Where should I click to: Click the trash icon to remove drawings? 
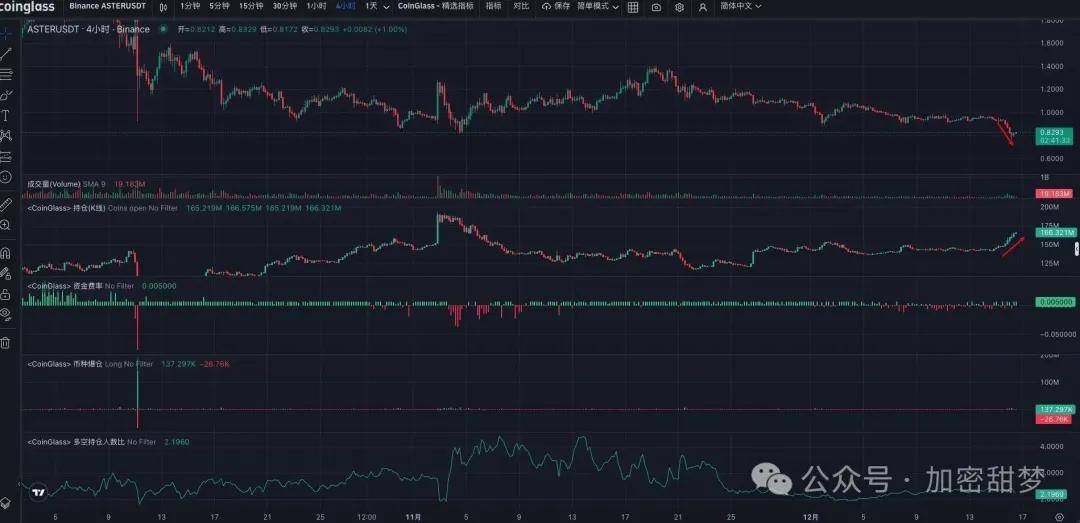point(6,343)
